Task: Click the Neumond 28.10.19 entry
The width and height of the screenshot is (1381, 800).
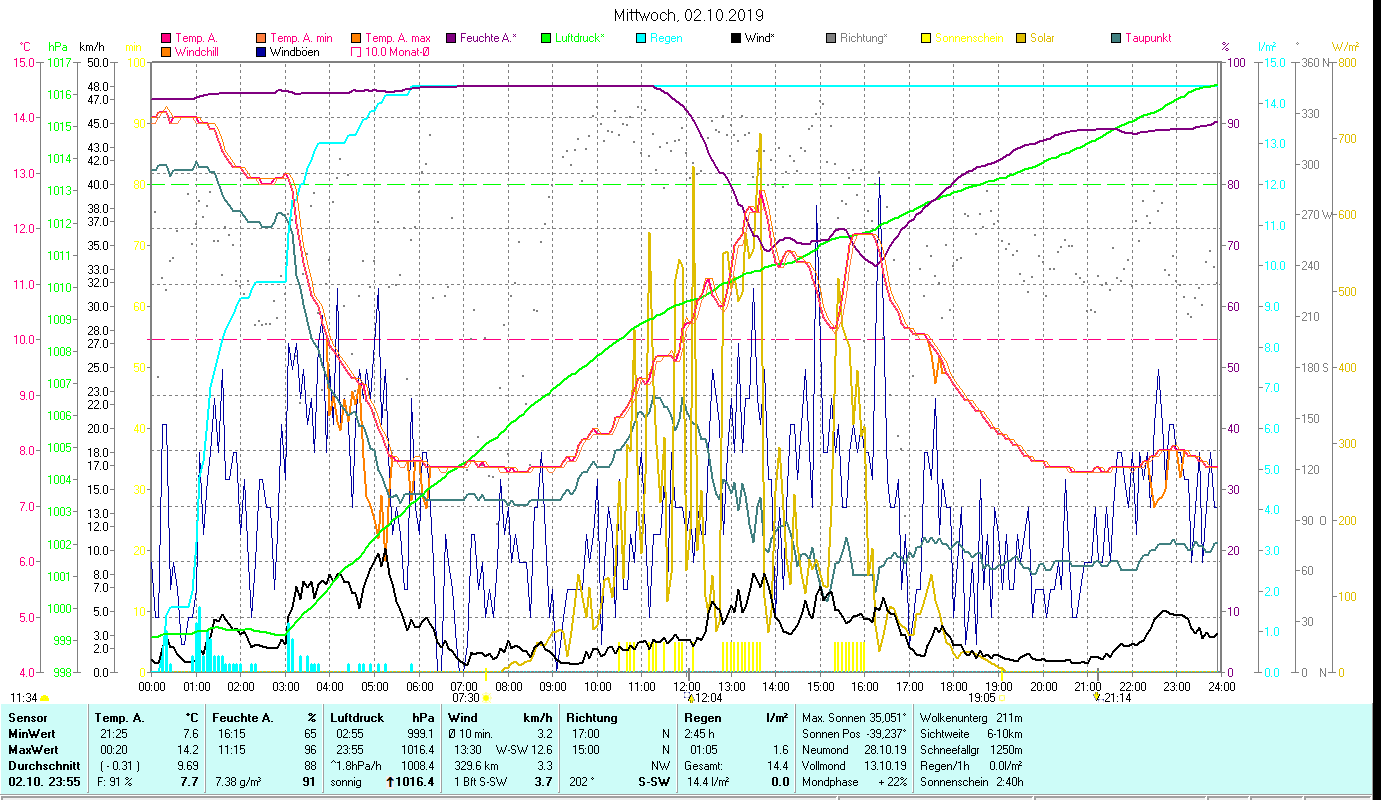Action: coord(854,750)
